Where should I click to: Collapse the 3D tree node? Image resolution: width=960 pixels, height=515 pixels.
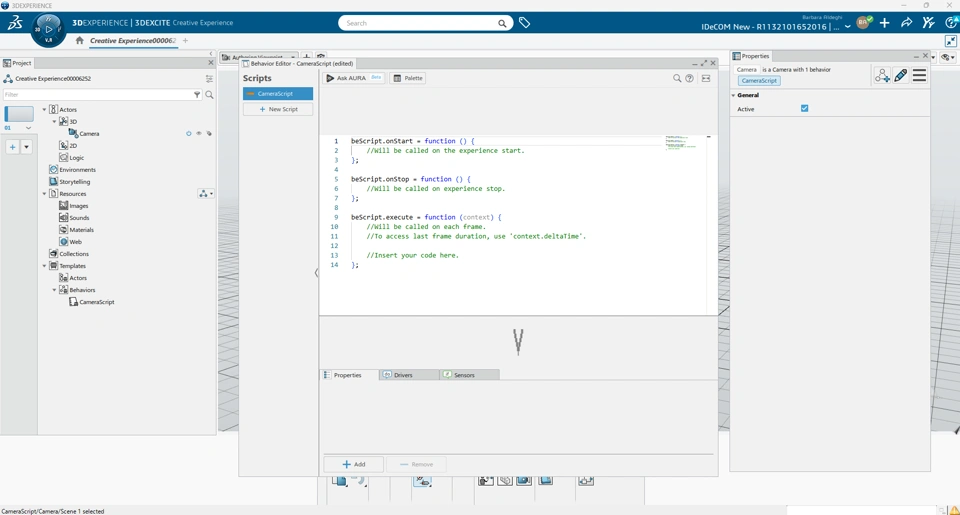tap(54, 121)
